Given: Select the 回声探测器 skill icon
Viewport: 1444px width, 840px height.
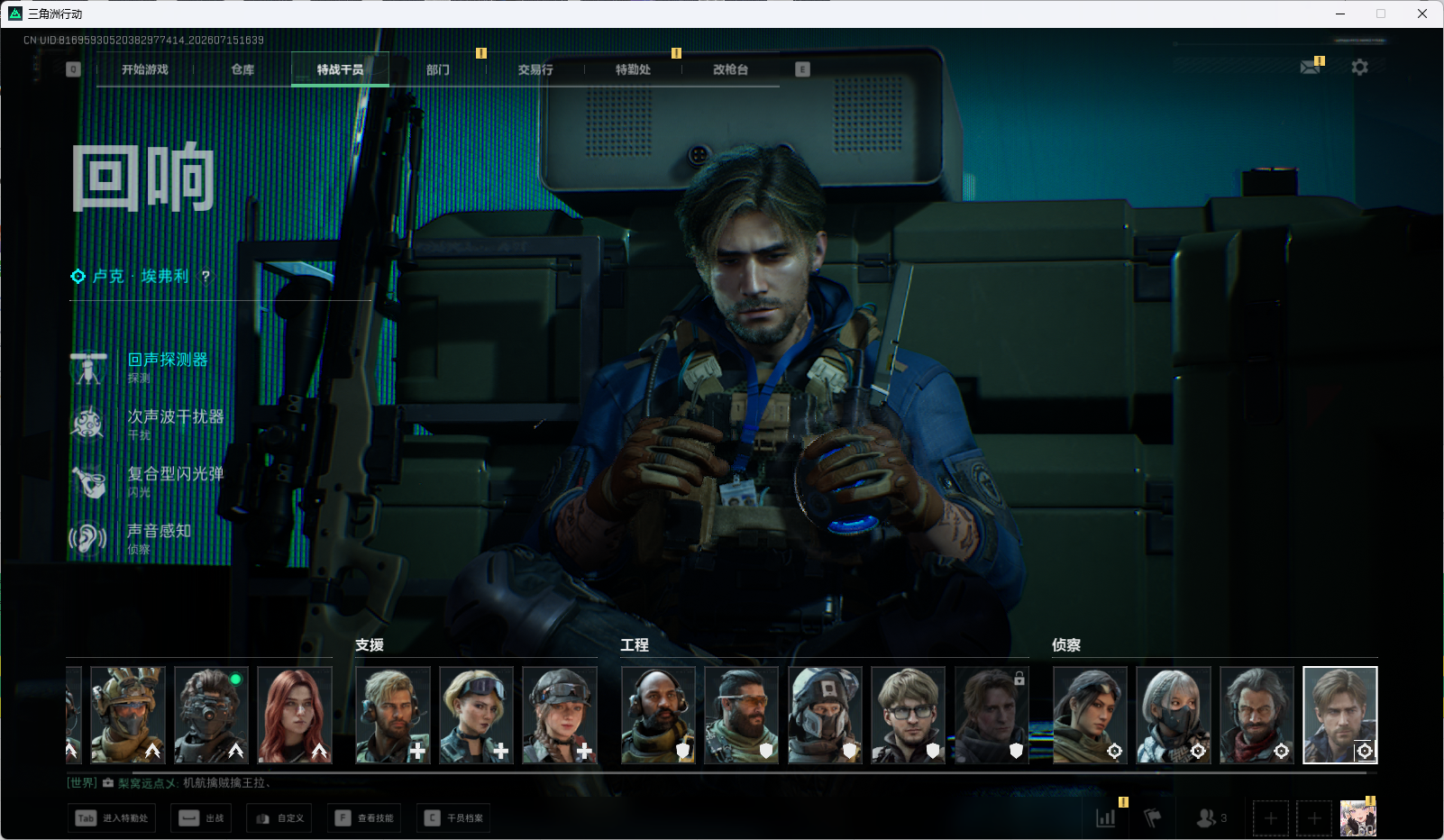Looking at the screenshot, I should tap(88, 368).
